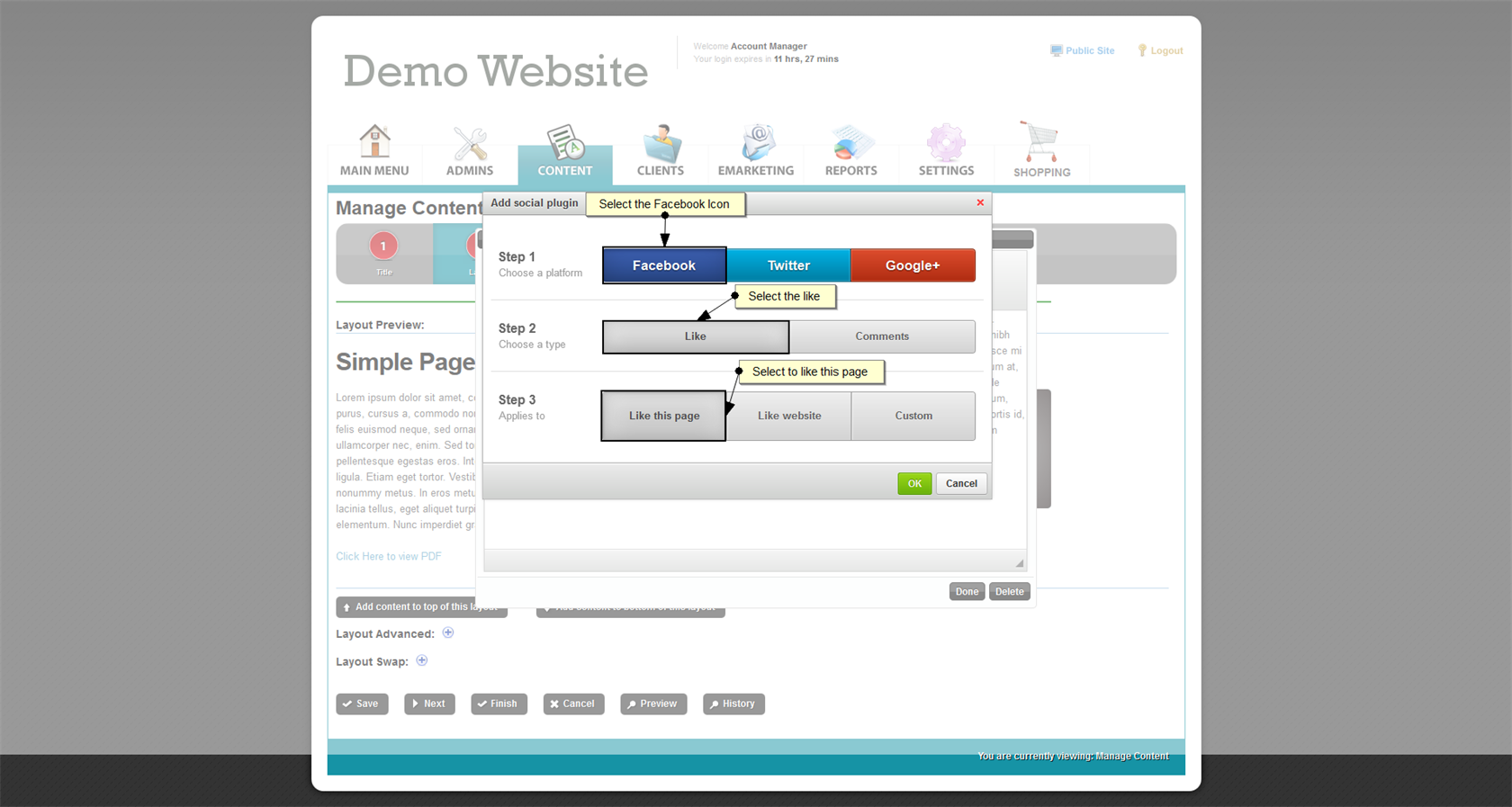
Task: Expand the Layout Advanced section
Action: click(x=448, y=633)
